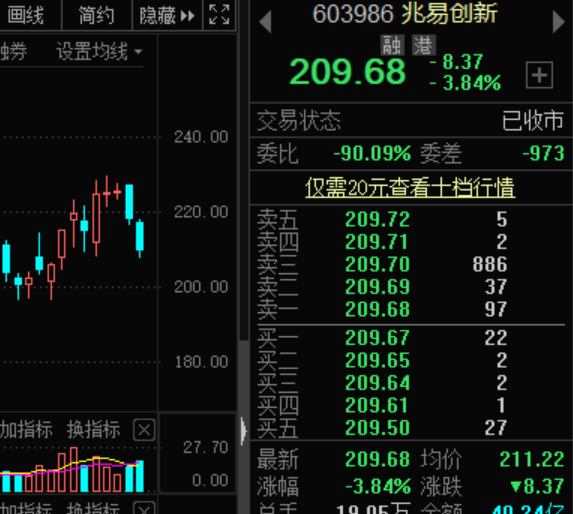
Task: Go to next stock with right arrow
Action: coord(558,22)
